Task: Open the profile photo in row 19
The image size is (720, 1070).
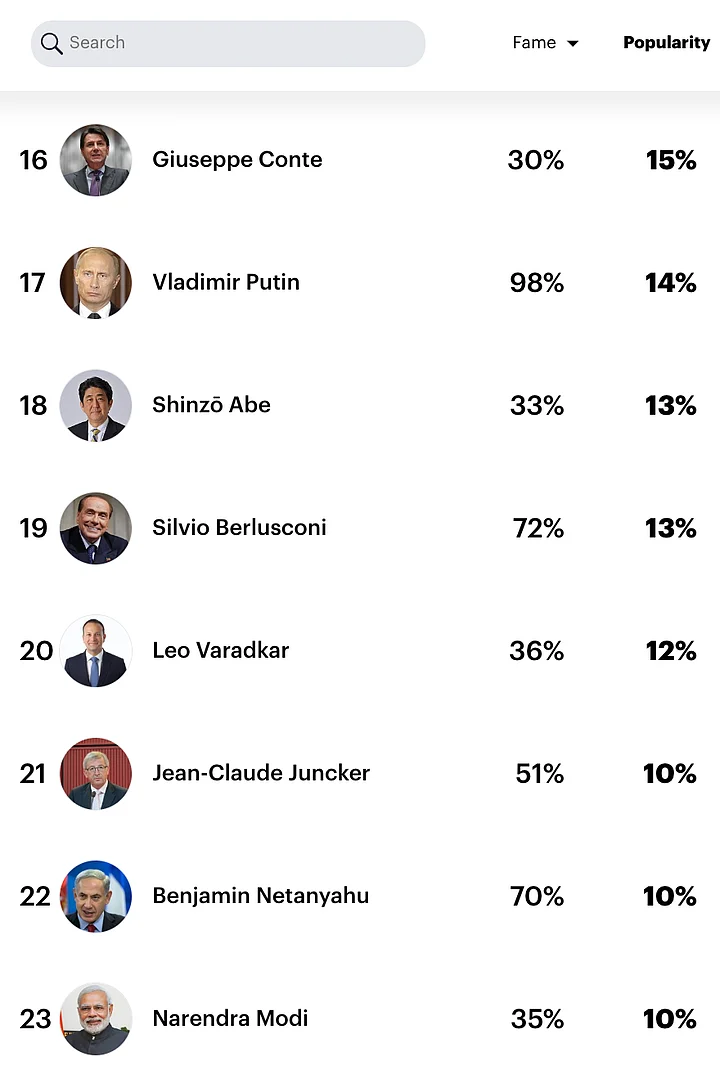Action: point(96,528)
